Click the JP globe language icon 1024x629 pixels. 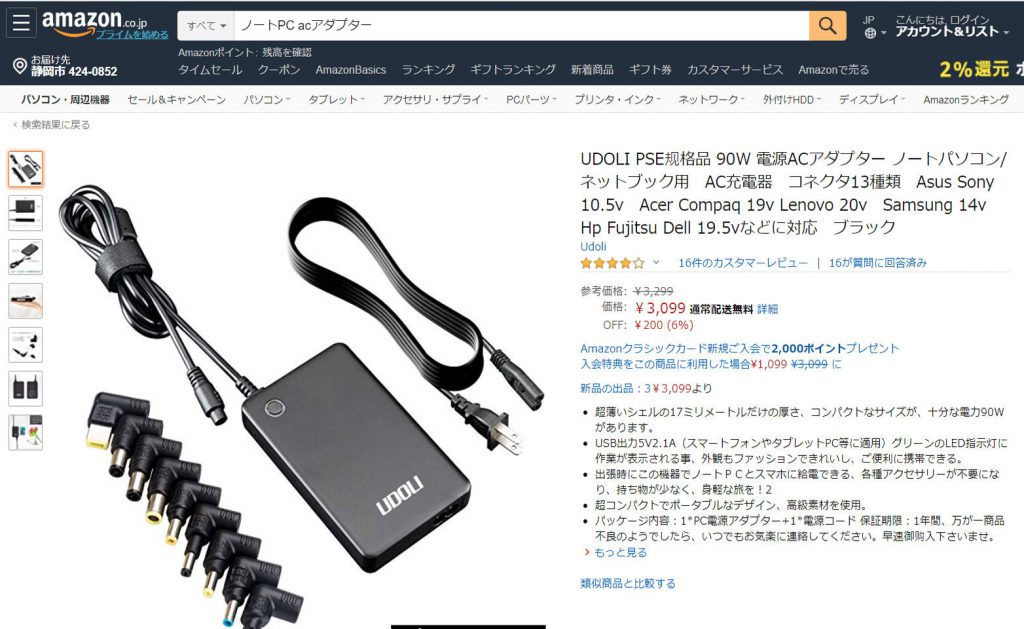tap(870, 33)
